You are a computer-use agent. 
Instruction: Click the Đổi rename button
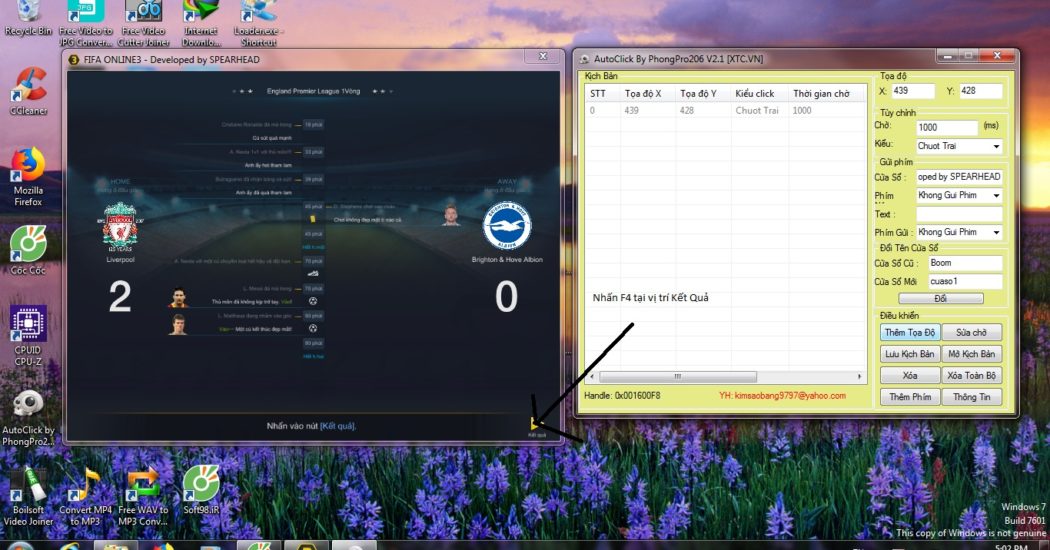[x=940, y=299]
